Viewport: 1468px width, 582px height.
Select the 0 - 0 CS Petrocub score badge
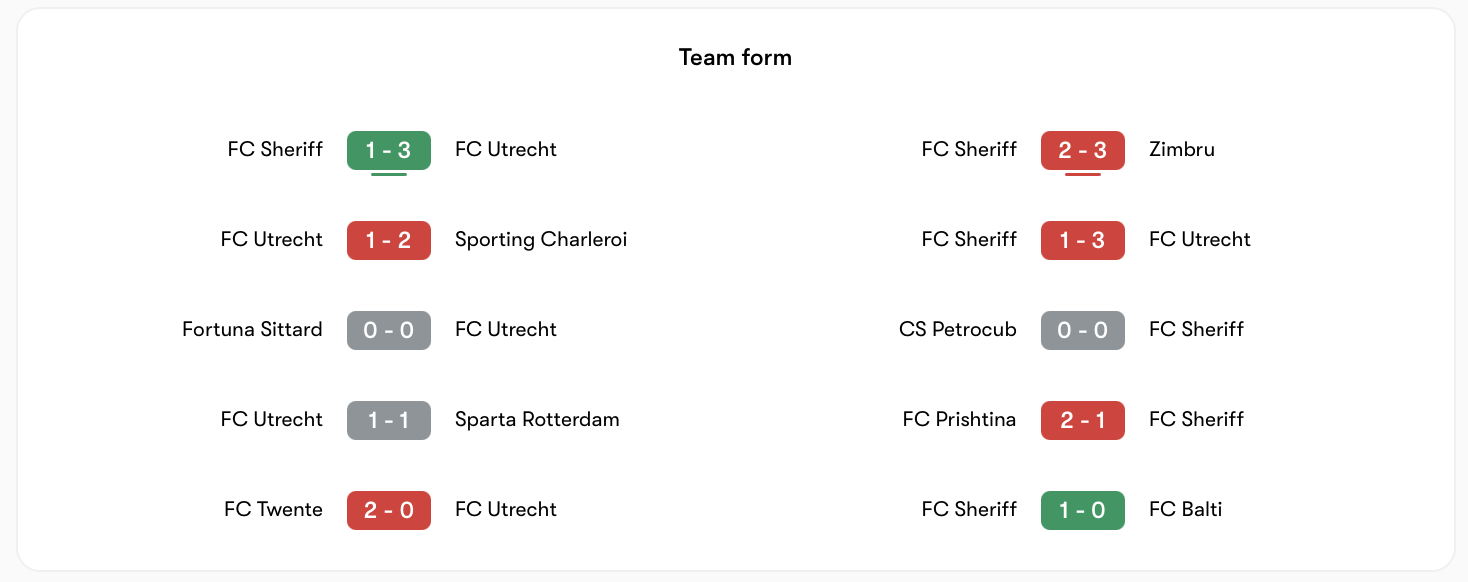click(x=1083, y=330)
